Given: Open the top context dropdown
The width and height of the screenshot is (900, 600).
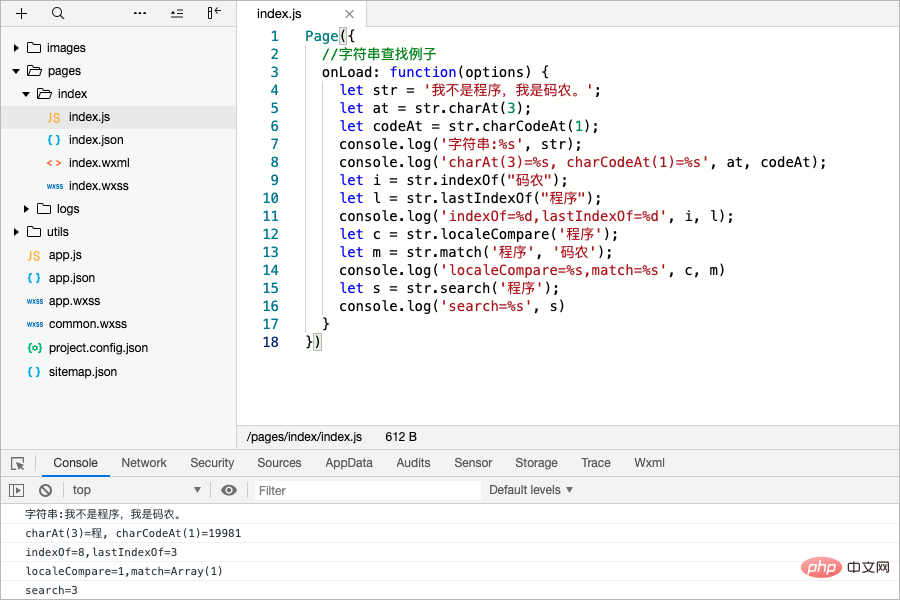Looking at the screenshot, I should [135, 490].
